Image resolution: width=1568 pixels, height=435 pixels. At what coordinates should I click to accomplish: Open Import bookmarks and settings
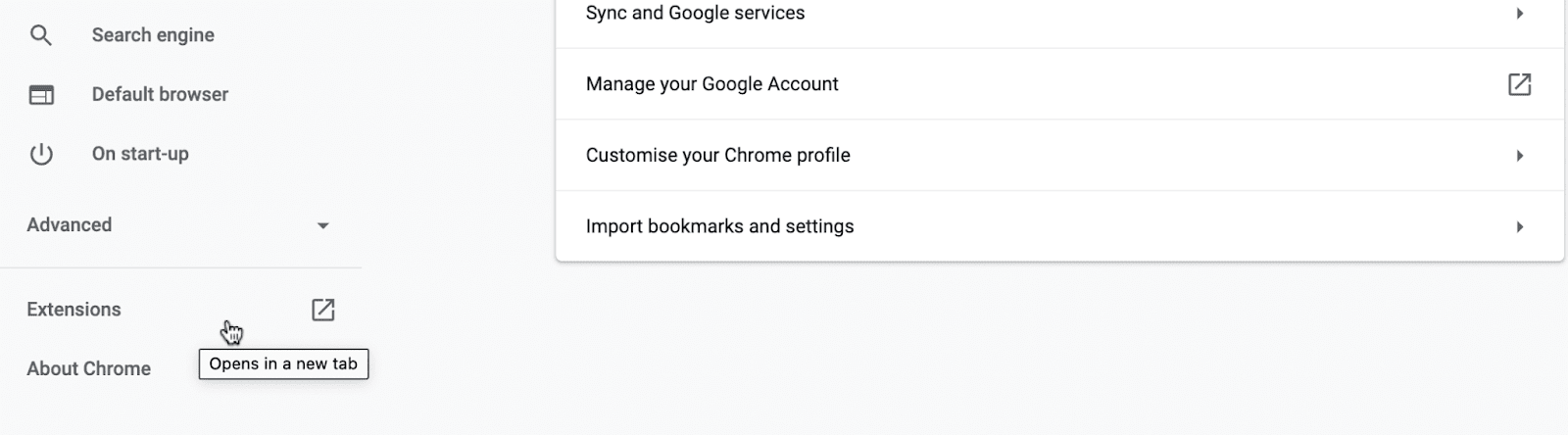coord(719,227)
